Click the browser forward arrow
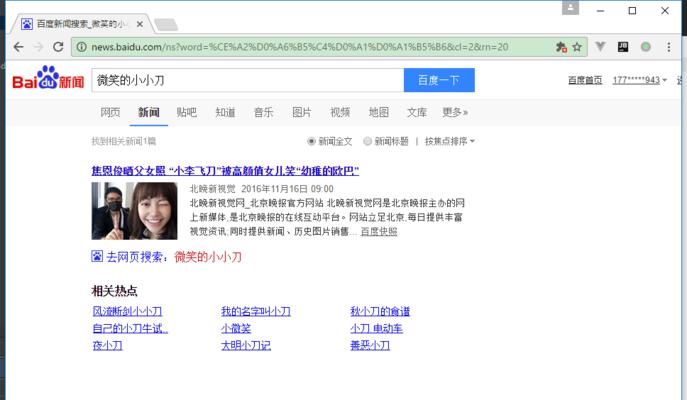The height and width of the screenshot is (400, 687). click(39, 47)
